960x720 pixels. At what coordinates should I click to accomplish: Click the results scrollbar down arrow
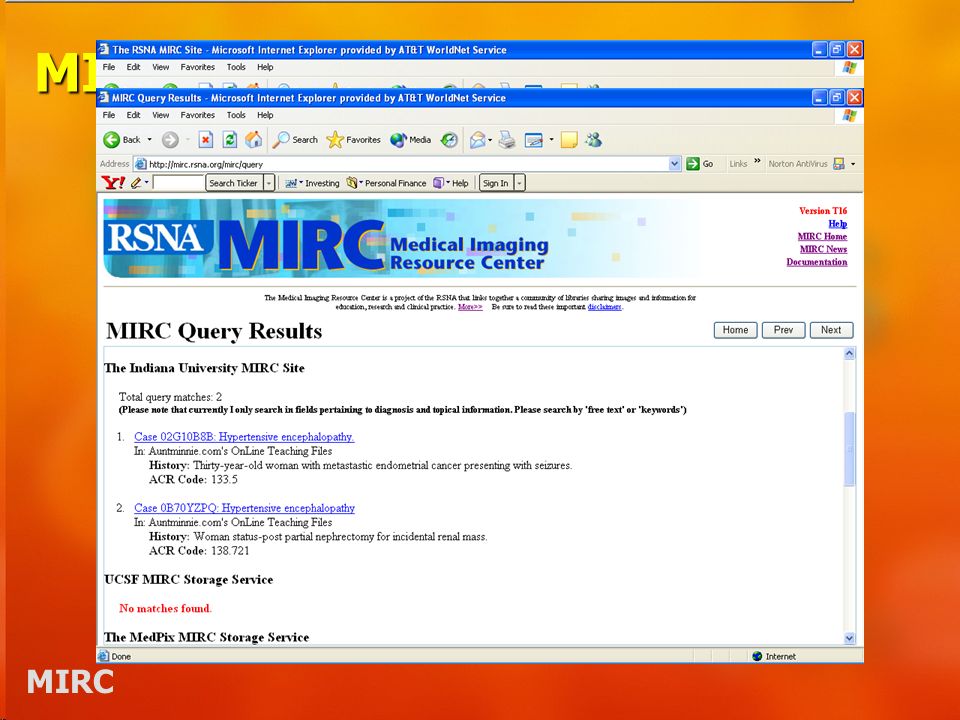[x=849, y=638]
